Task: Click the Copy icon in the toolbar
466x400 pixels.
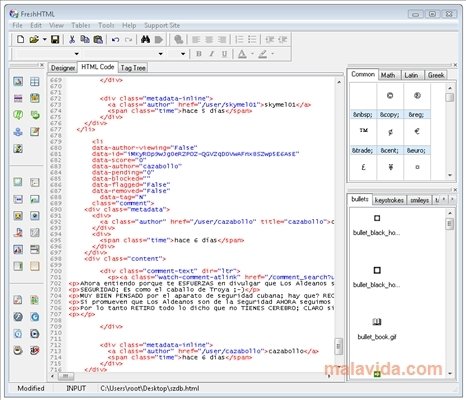Action: (85, 39)
